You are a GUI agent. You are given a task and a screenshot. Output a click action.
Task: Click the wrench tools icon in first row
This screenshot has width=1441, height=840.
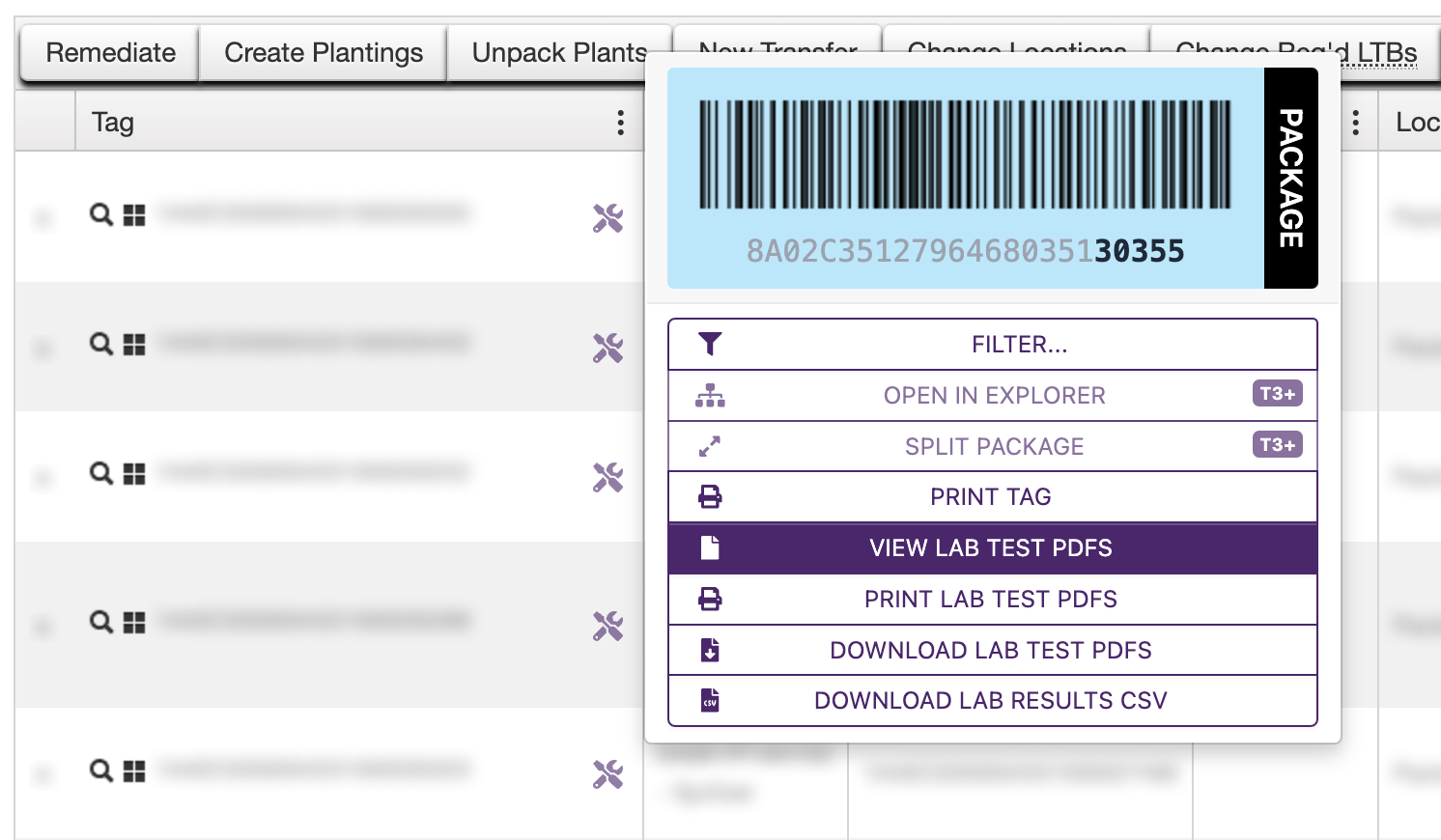click(607, 218)
